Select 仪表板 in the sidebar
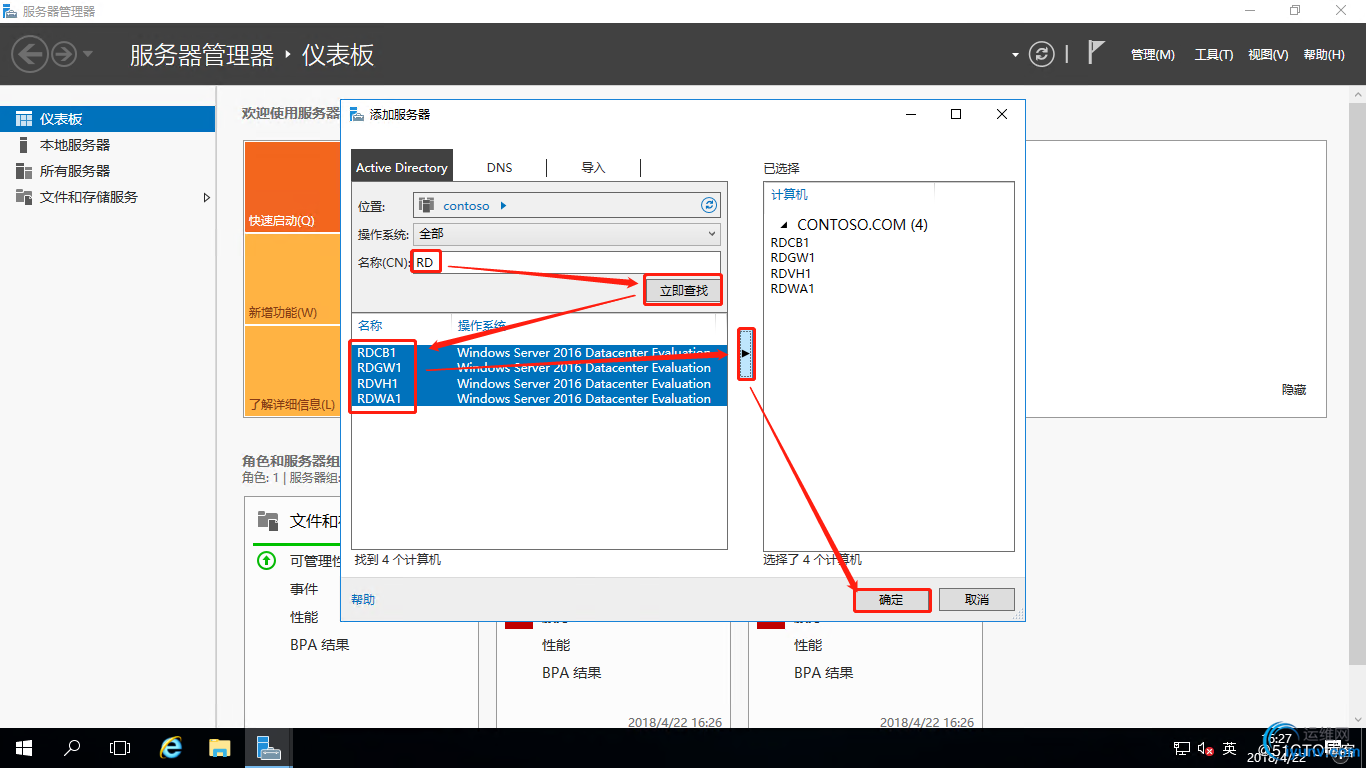 107,119
